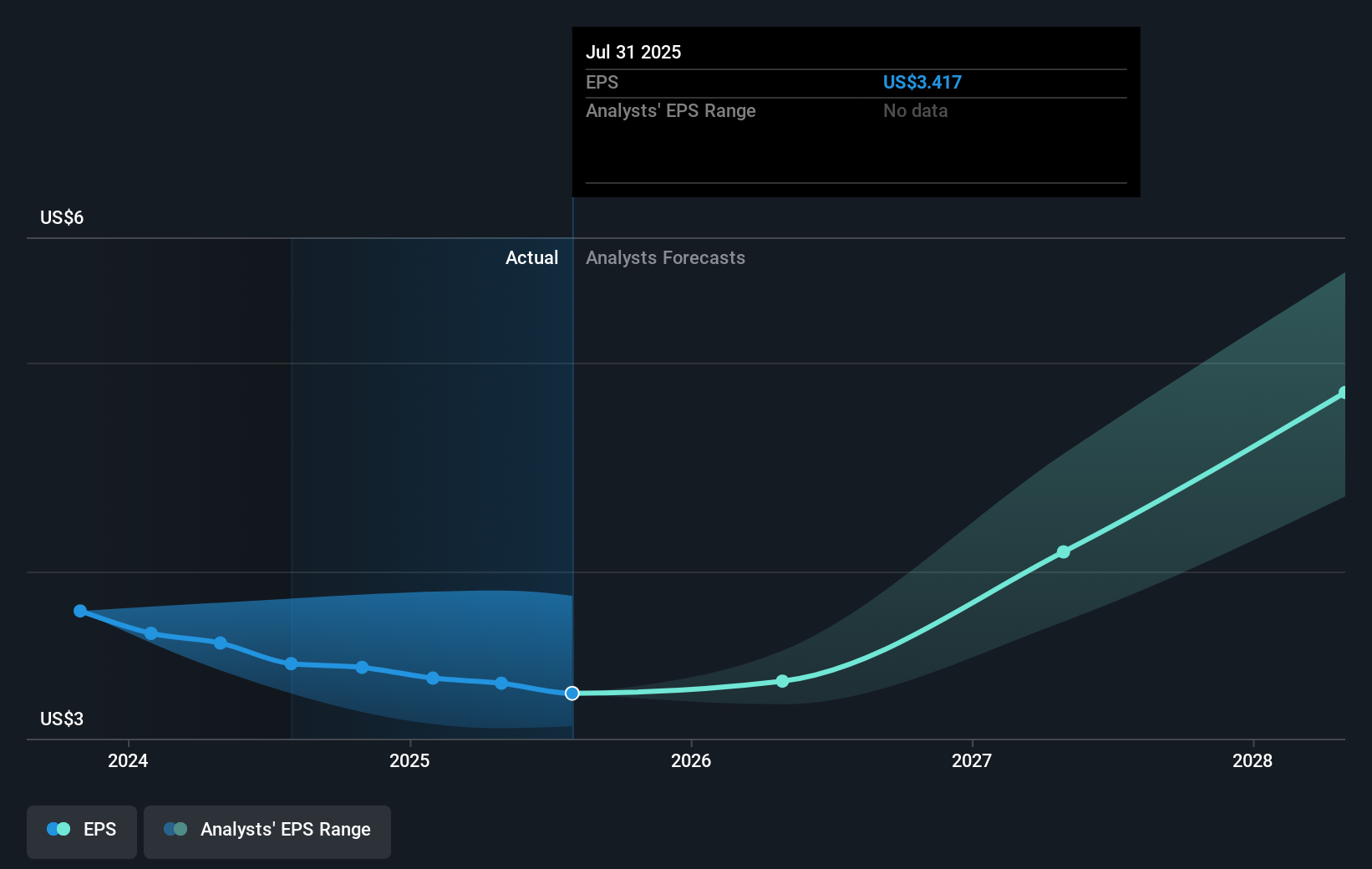Click the Actual section label
This screenshot has width=1372, height=869.
click(531, 257)
